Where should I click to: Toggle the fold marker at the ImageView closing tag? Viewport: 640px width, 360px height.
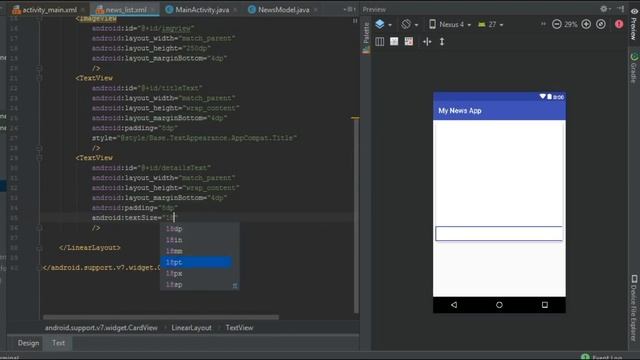coord(39,68)
